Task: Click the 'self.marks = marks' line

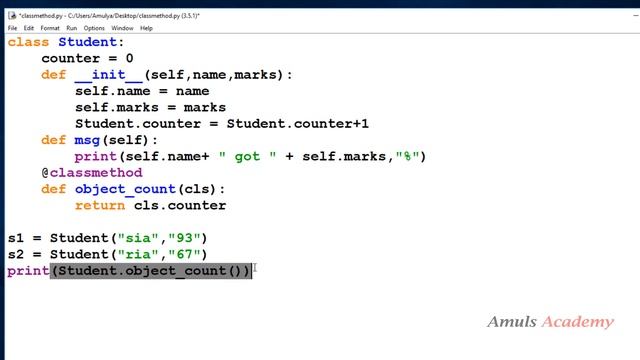Action: click(x=150, y=107)
